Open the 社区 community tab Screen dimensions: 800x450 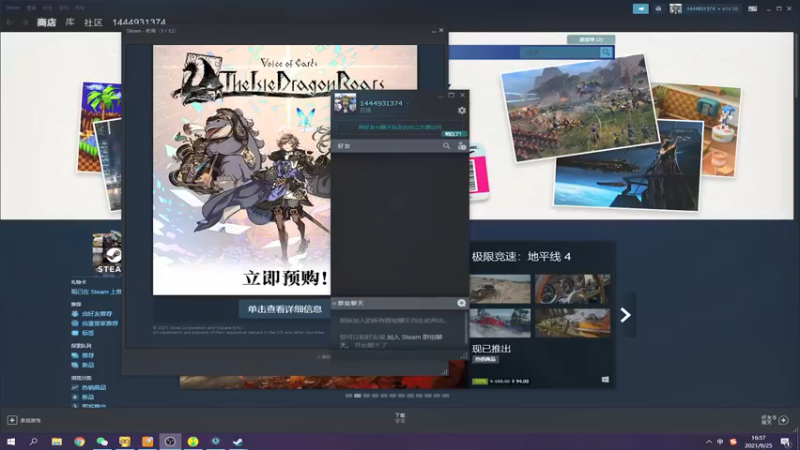tap(93, 22)
